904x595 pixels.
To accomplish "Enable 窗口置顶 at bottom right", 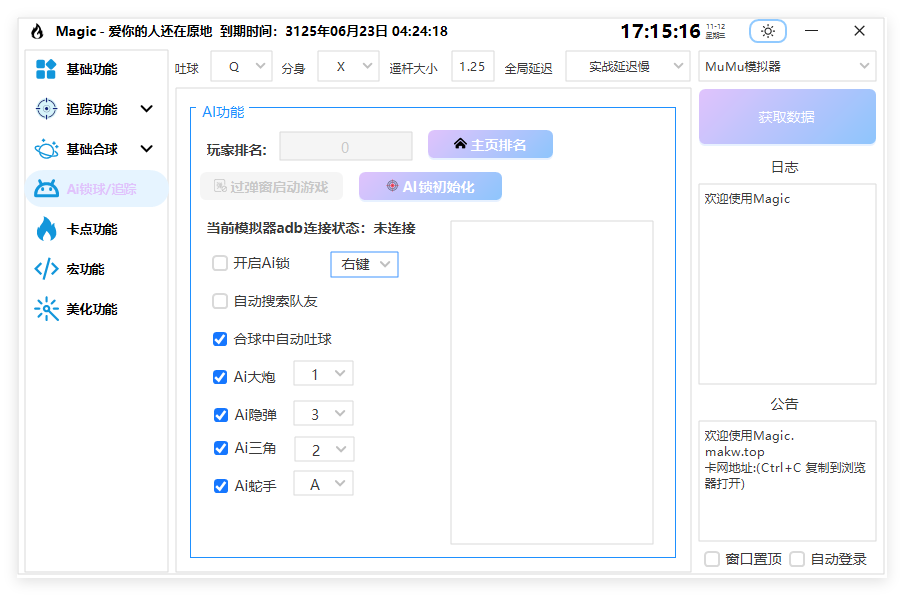I will [712, 559].
